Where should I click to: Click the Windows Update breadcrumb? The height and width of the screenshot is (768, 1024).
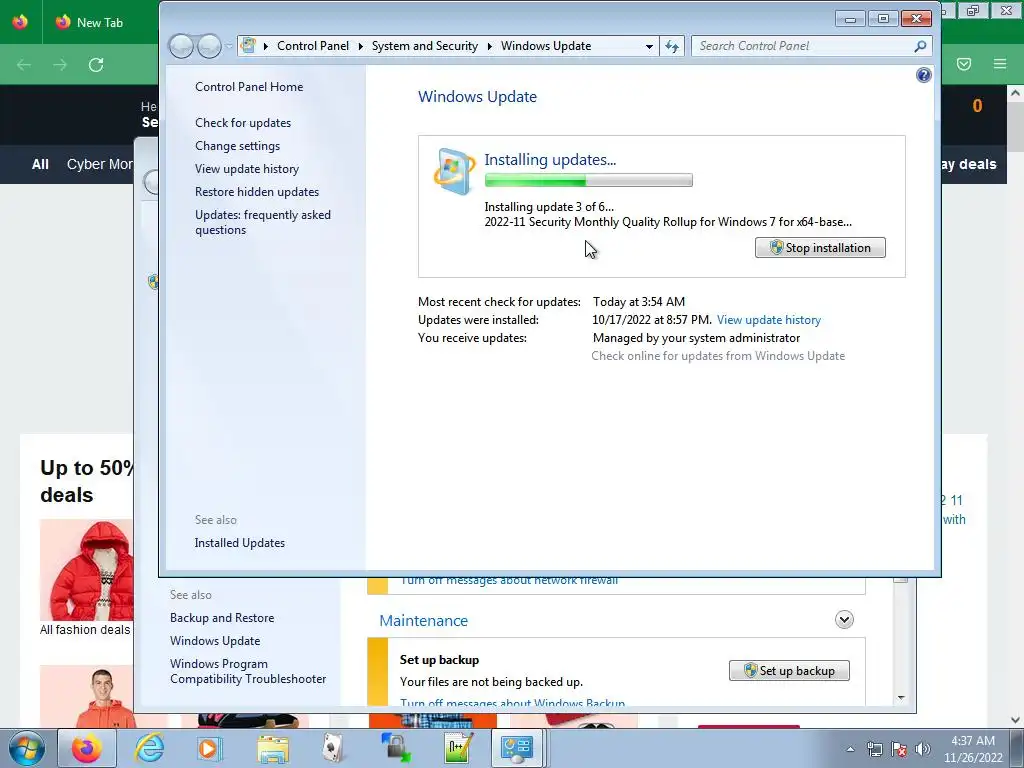point(546,46)
